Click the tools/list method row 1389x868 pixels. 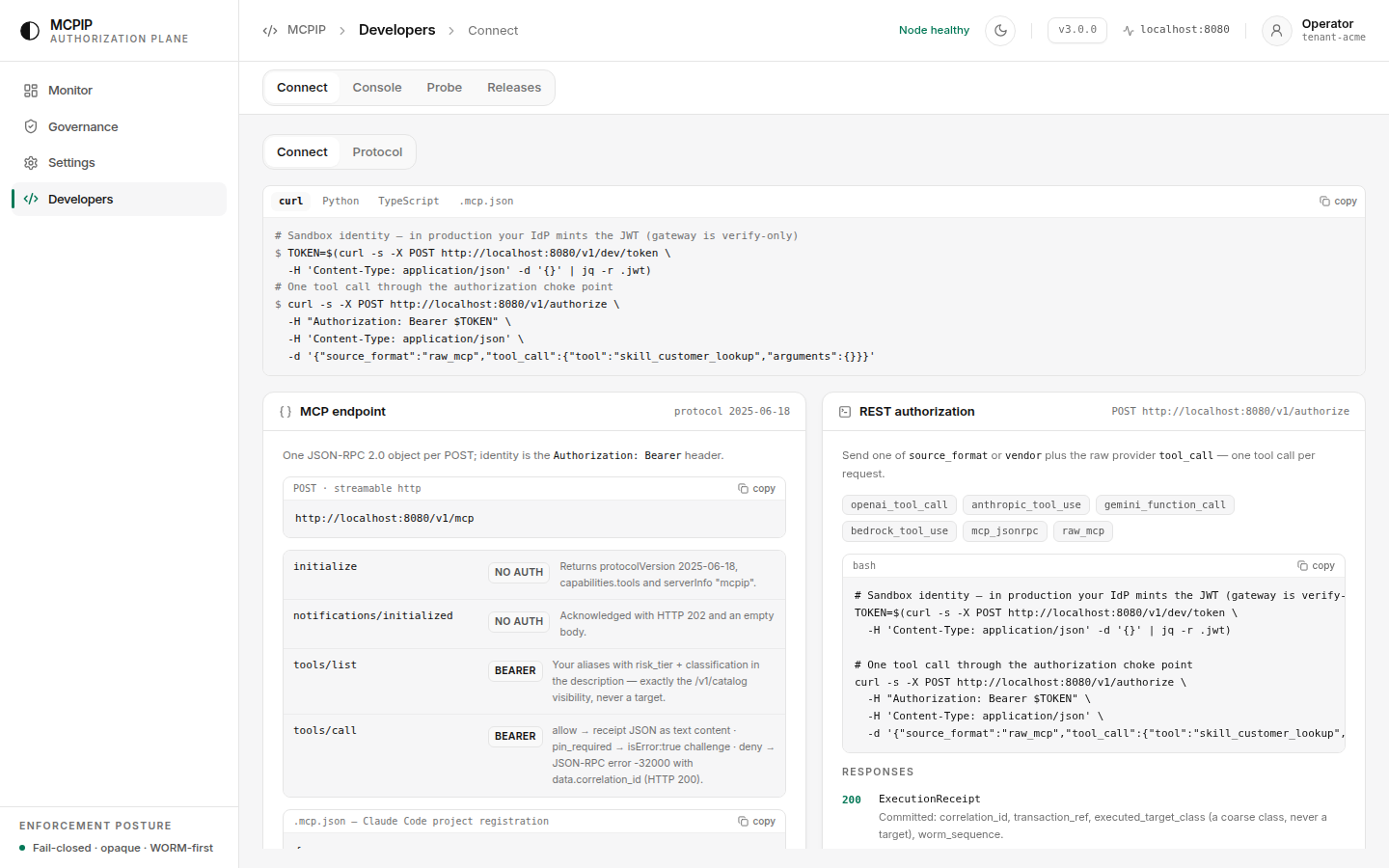pyautogui.click(x=534, y=681)
